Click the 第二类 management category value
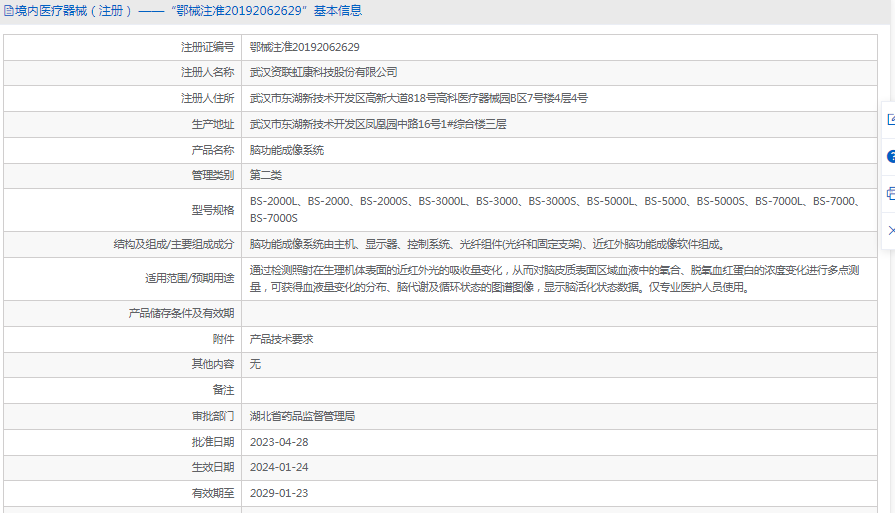 (265, 175)
